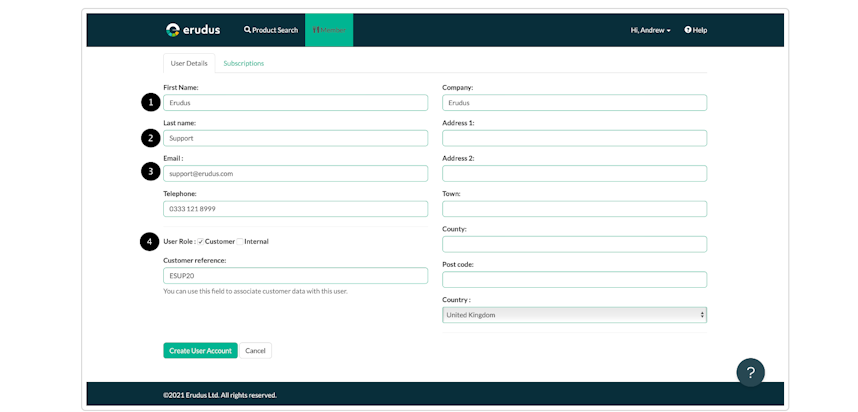The image size is (858, 412).
Task: Click the Address 1 field
Action: (x=575, y=138)
